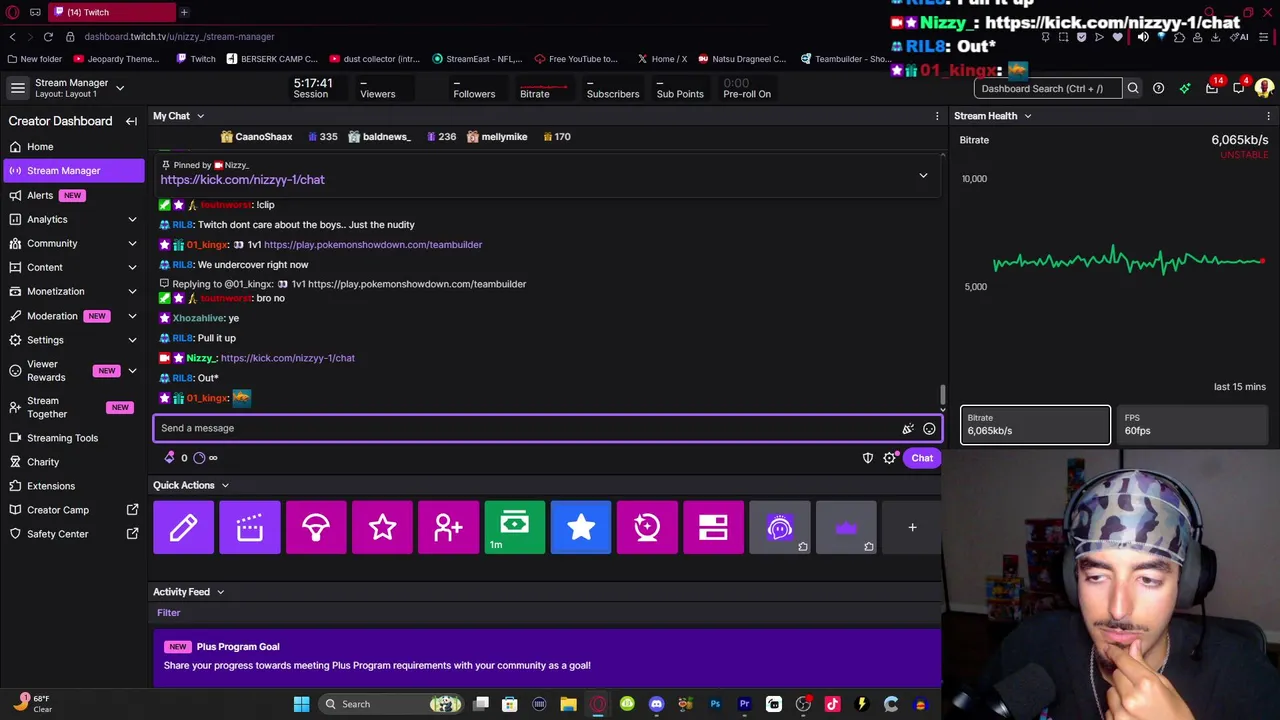This screenshot has height=720, width=1280.
Task: Click the magenta outlined star quick action
Action: click(x=382, y=527)
